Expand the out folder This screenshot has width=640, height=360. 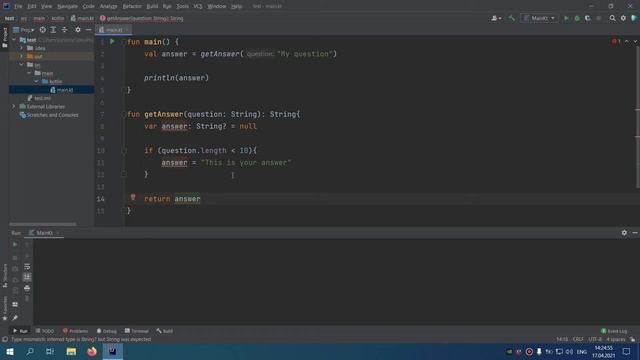coord(22,56)
